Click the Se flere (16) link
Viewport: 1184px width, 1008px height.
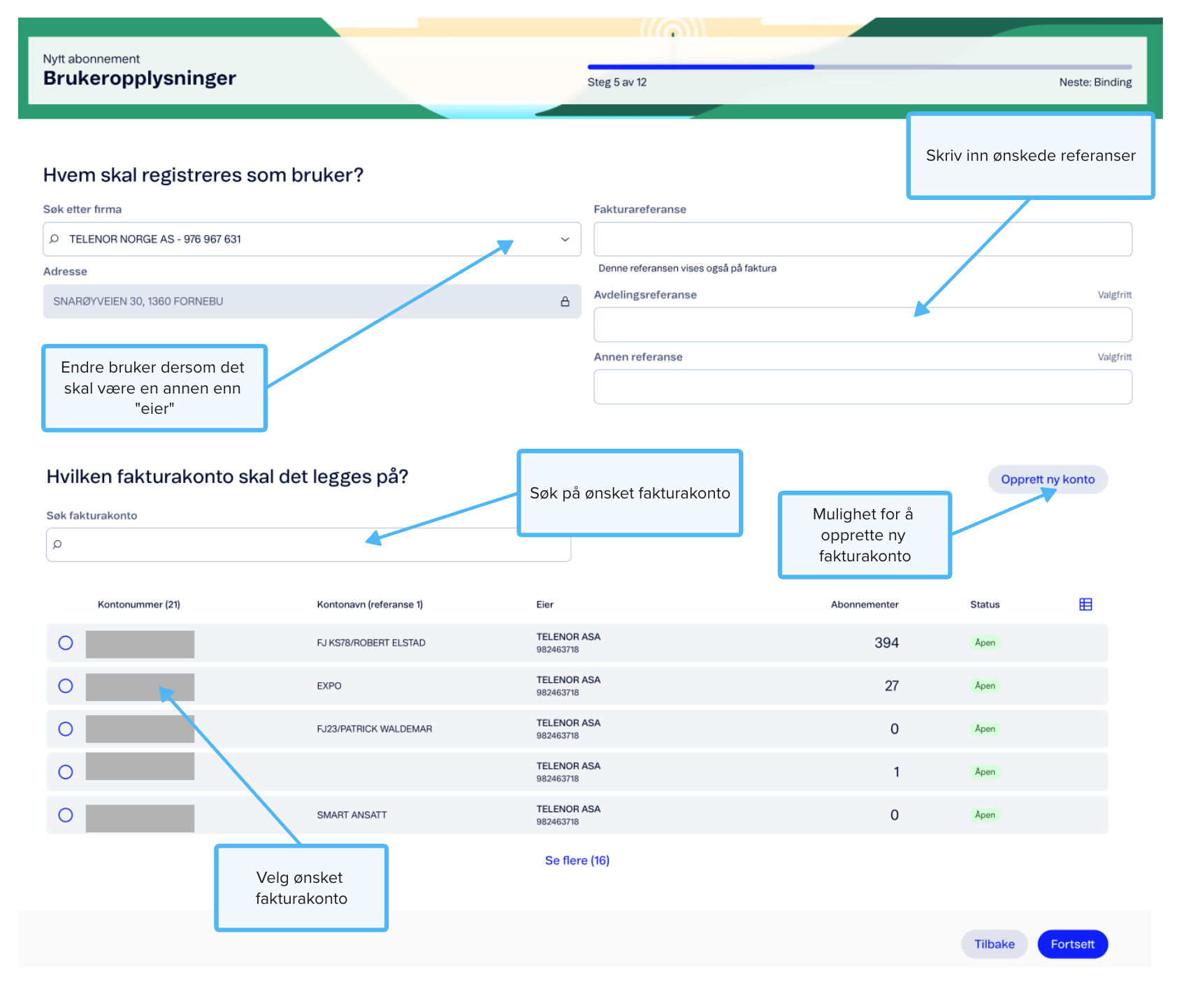577,861
